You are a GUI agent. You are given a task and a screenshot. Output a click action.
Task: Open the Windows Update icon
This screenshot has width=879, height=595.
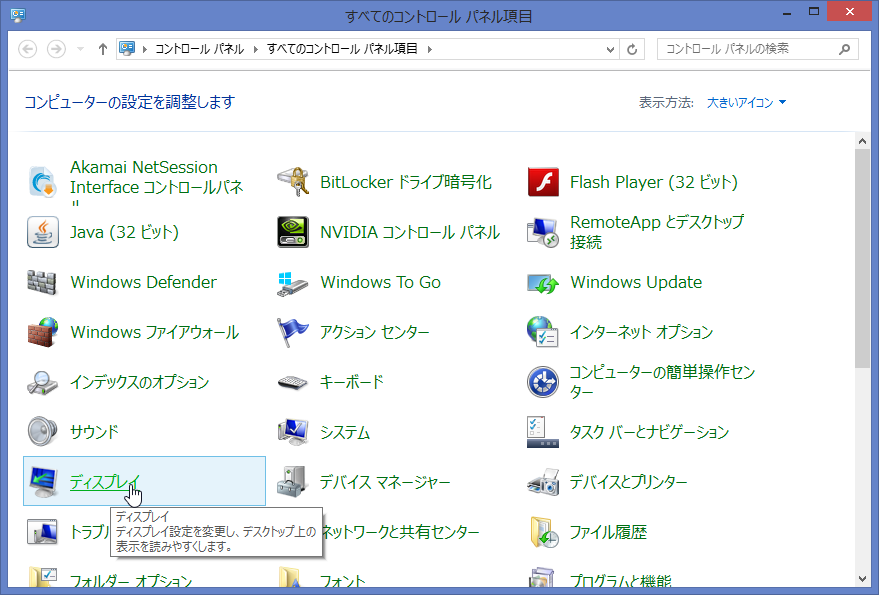(543, 282)
